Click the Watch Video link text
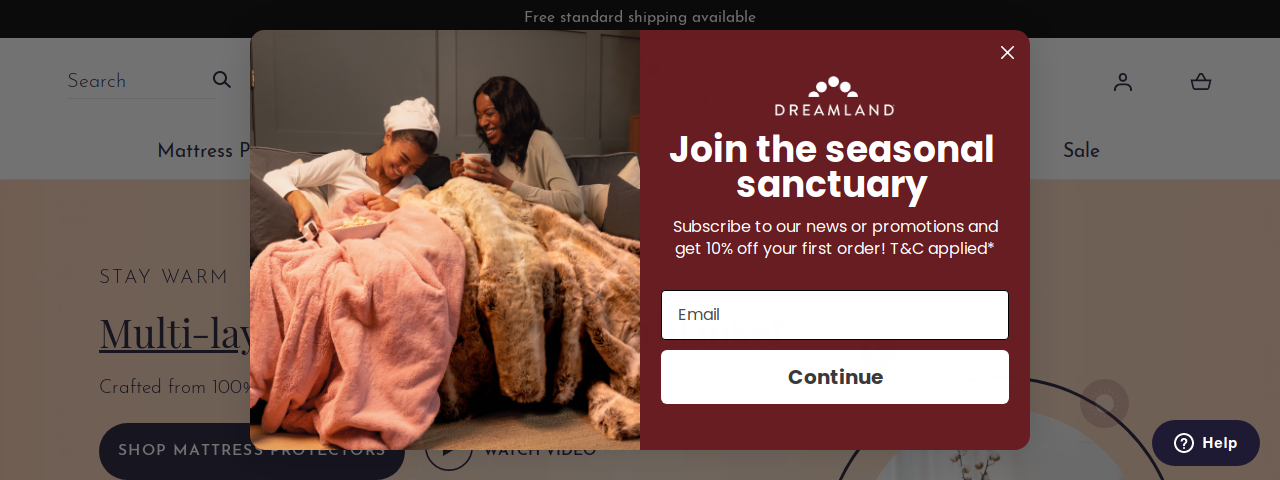The height and width of the screenshot is (480, 1280). coord(540,450)
